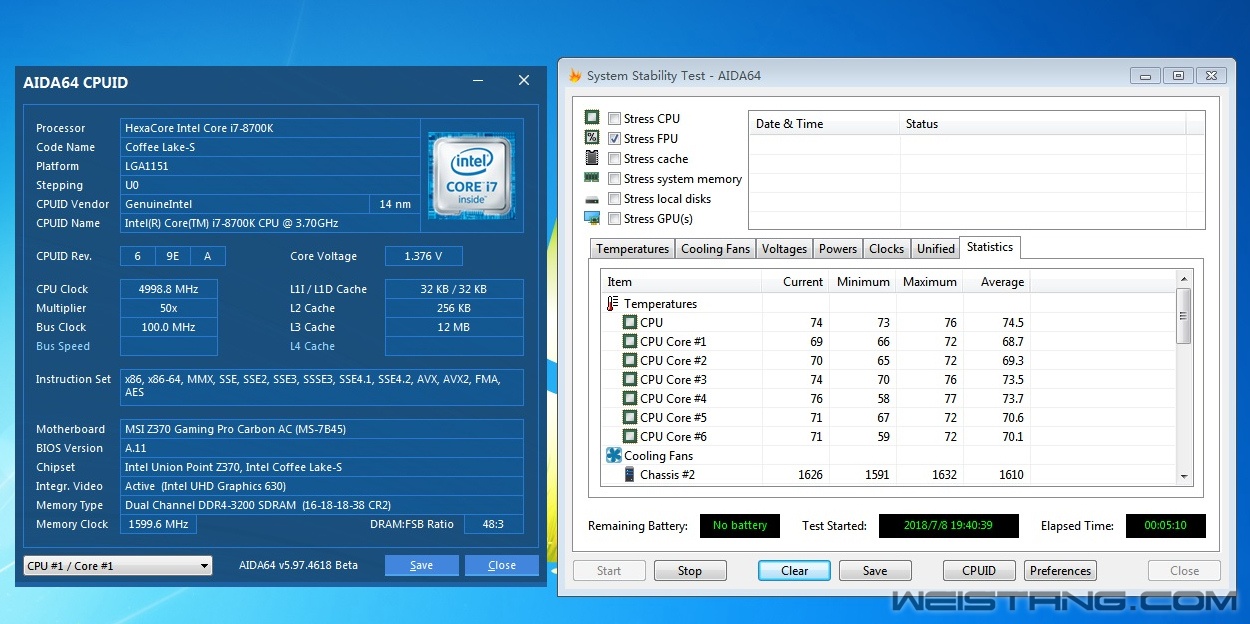The image size is (1250, 624).
Task: Switch to the Temperatures tab
Action: (633, 249)
